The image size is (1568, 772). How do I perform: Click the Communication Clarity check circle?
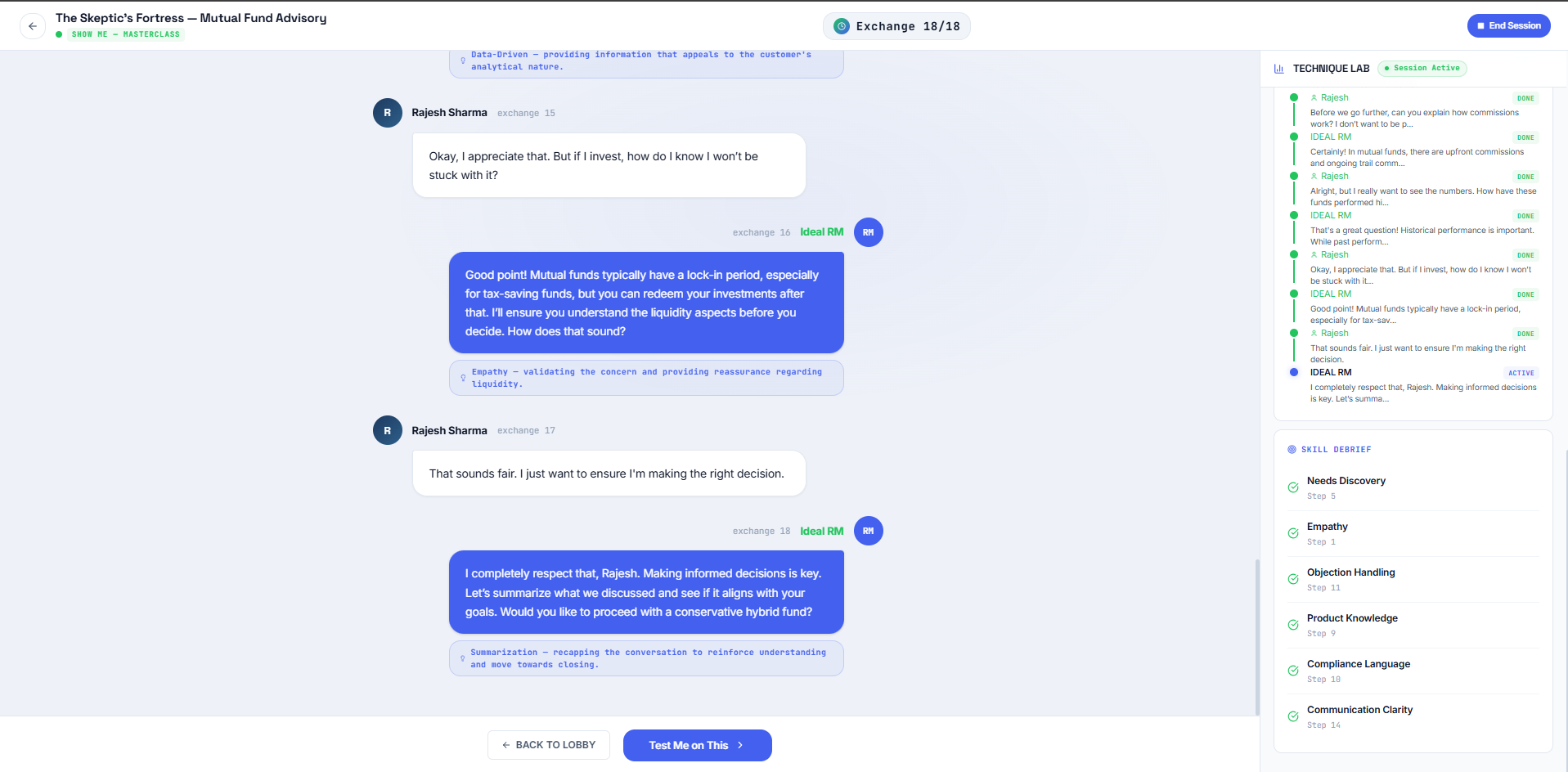[x=1293, y=716]
